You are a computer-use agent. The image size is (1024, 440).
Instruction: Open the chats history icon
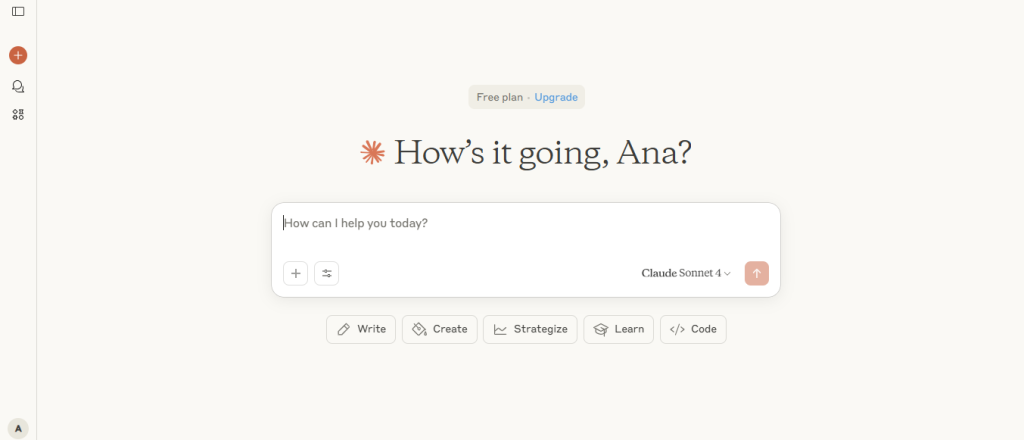click(18, 87)
